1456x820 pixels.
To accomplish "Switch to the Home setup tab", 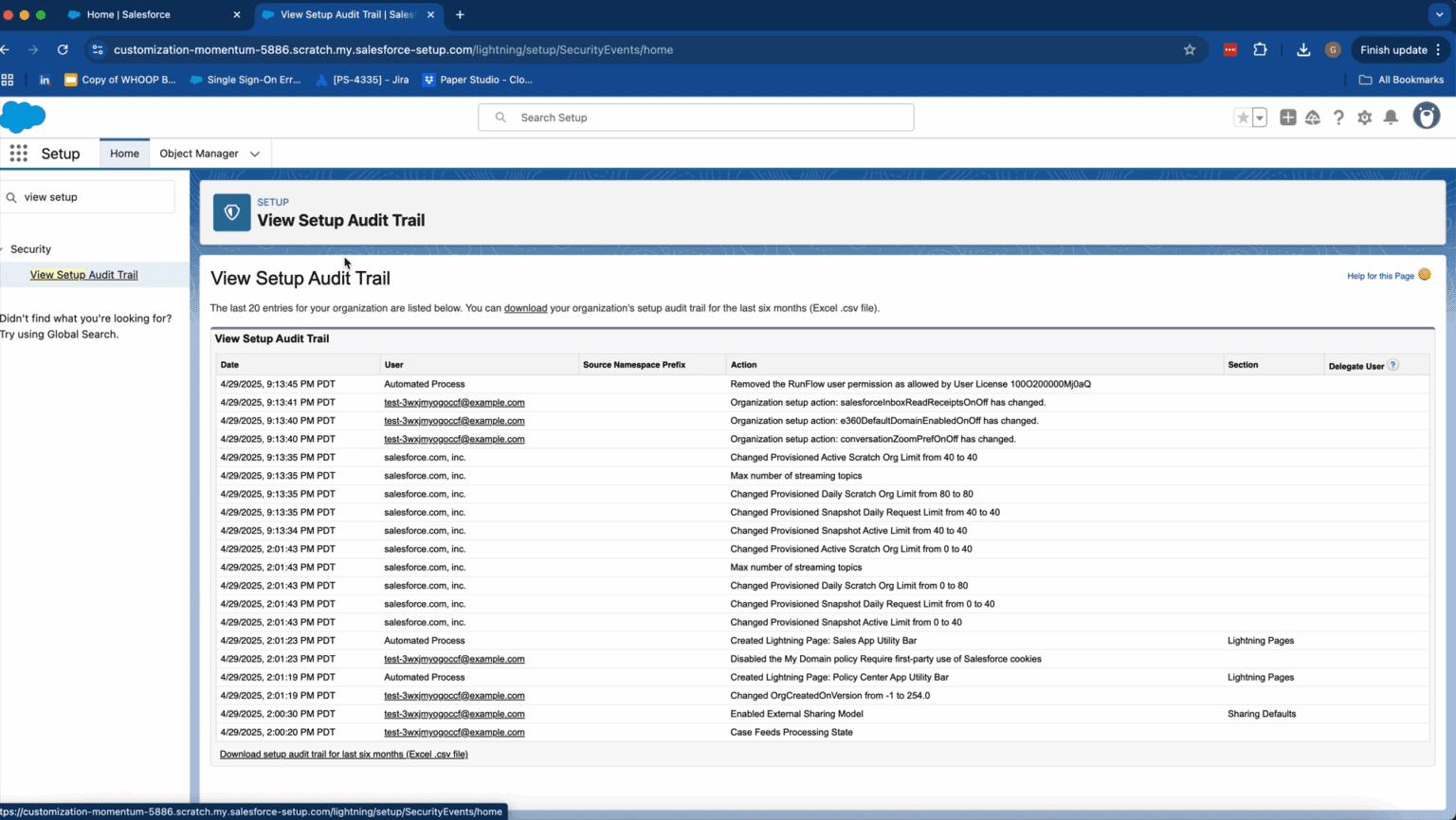I will pos(124,153).
